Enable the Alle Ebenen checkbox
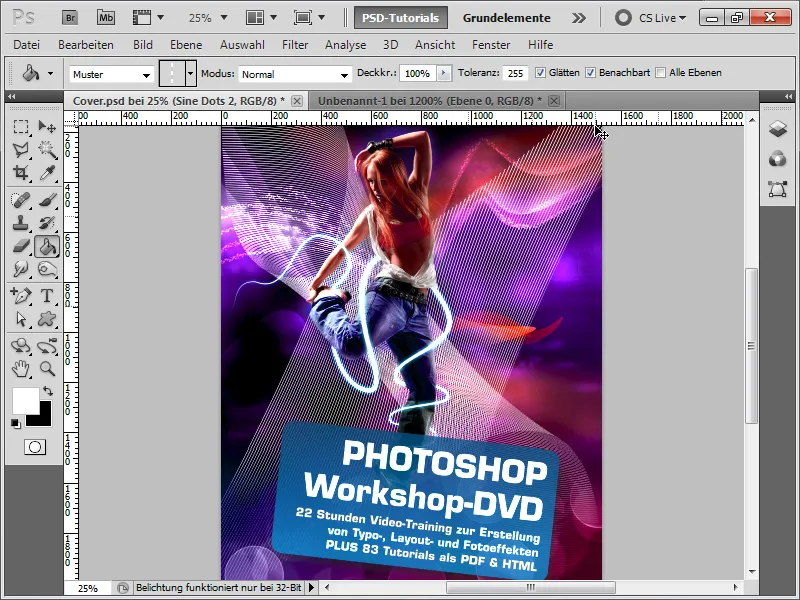The width and height of the screenshot is (800, 600). pyautogui.click(x=661, y=72)
